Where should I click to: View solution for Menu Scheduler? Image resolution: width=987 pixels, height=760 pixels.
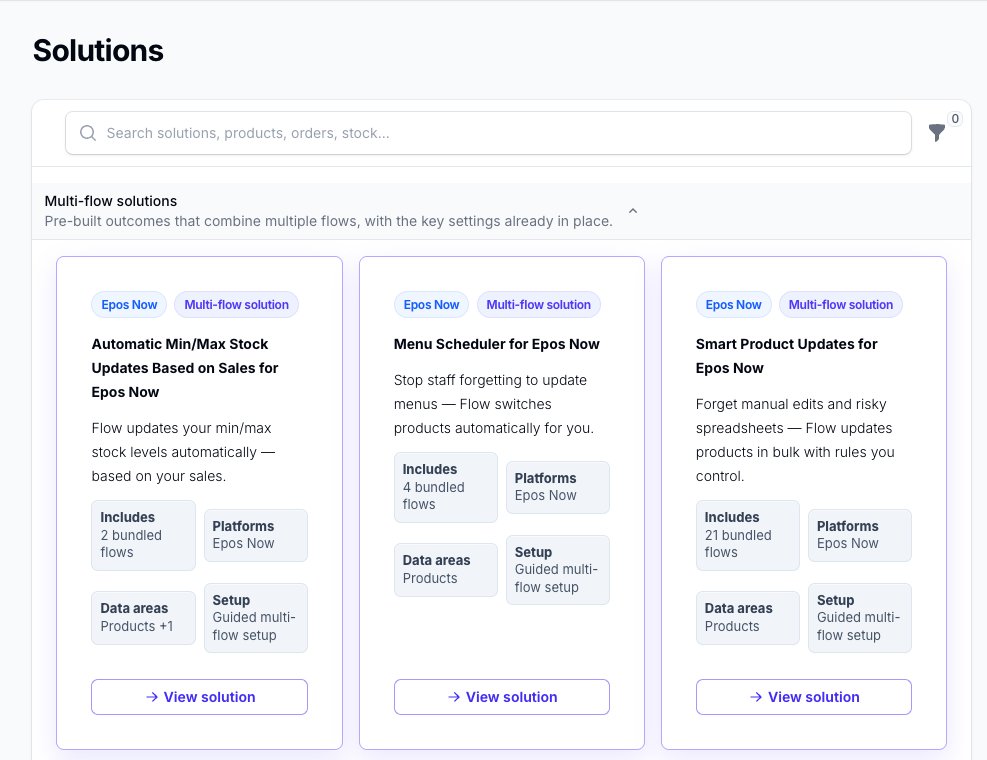click(502, 697)
